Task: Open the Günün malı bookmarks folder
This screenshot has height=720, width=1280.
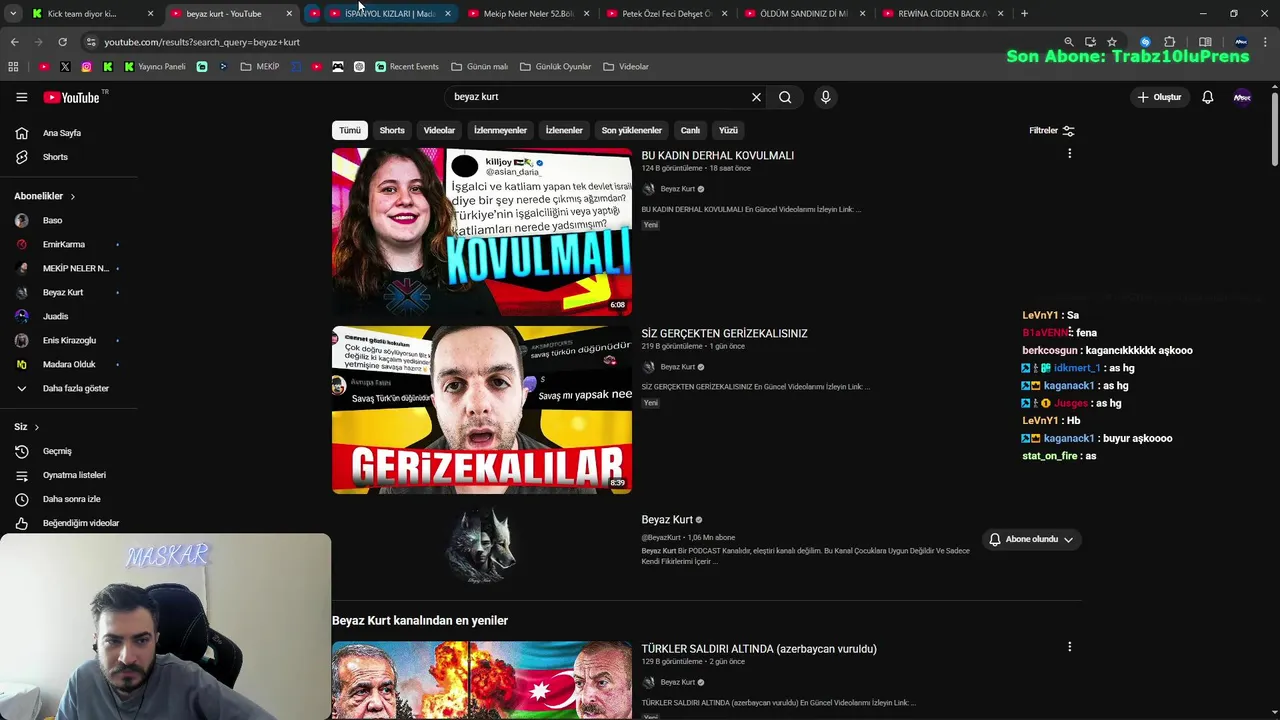Action: coord(479,67)
